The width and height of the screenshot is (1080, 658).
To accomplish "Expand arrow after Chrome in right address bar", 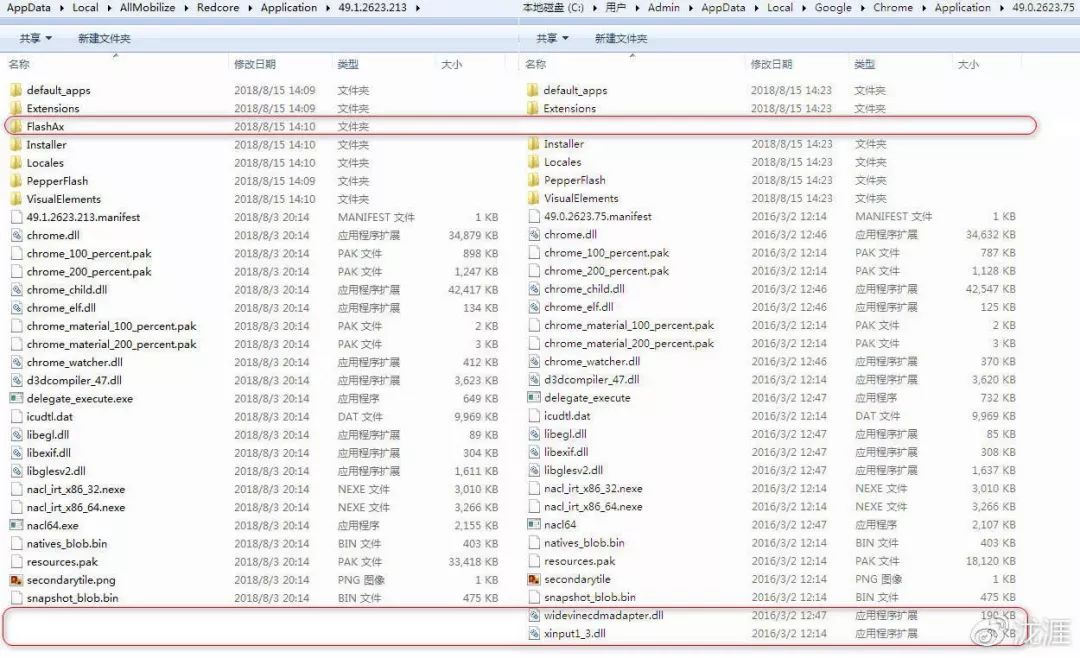I will point(924,8).
